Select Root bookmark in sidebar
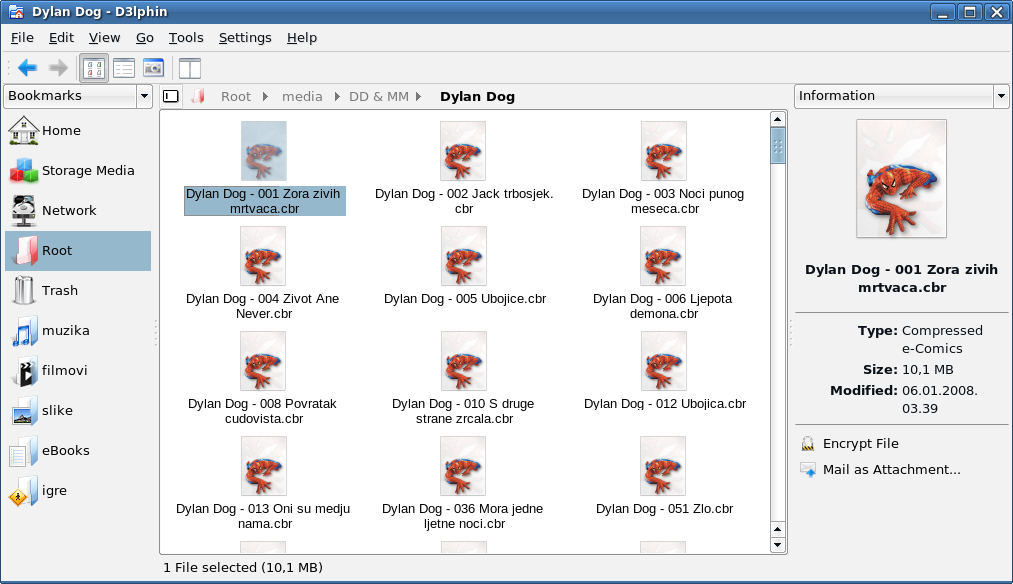The image size is (1013, 584). click(78, 251)
